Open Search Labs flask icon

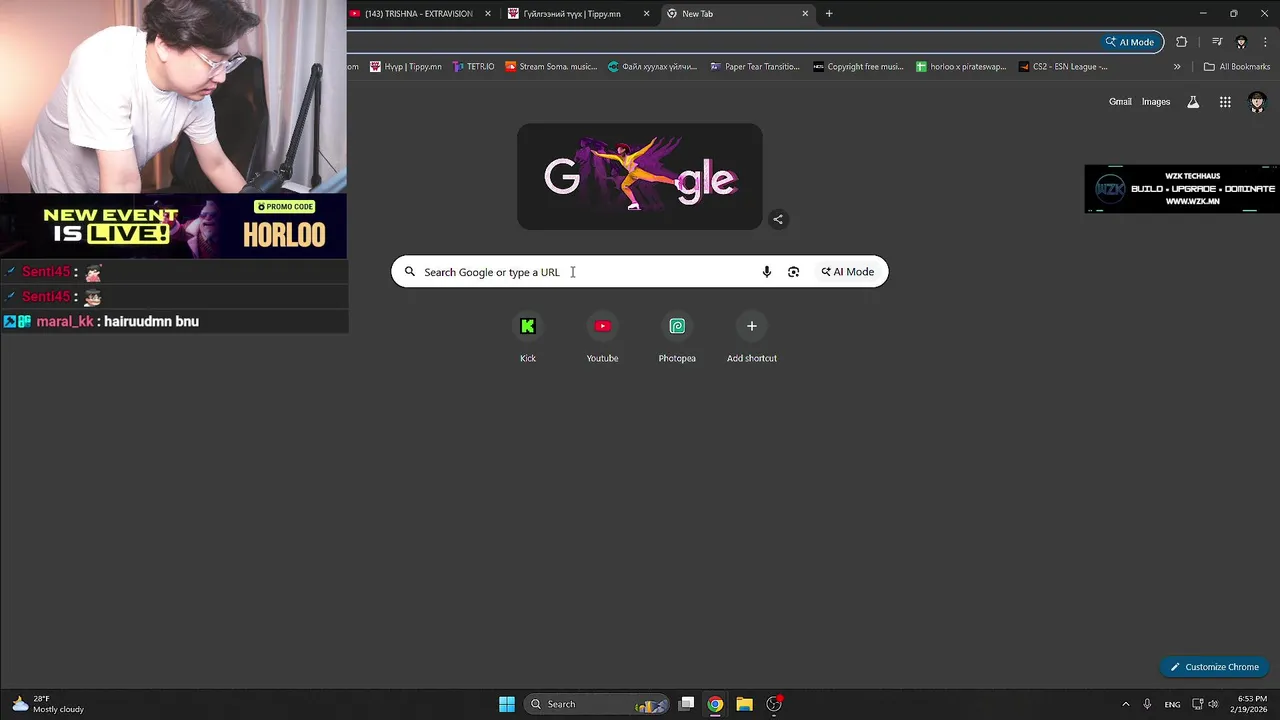pos(1193,102)
